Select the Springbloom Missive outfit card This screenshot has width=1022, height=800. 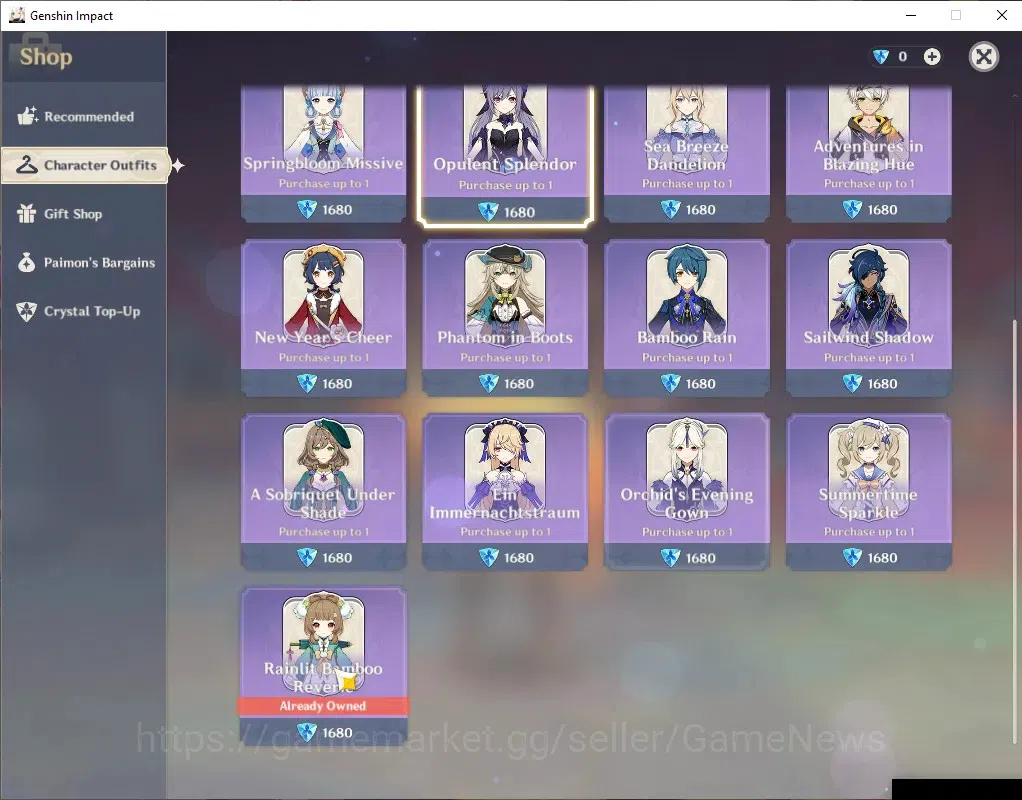(324, 153)
